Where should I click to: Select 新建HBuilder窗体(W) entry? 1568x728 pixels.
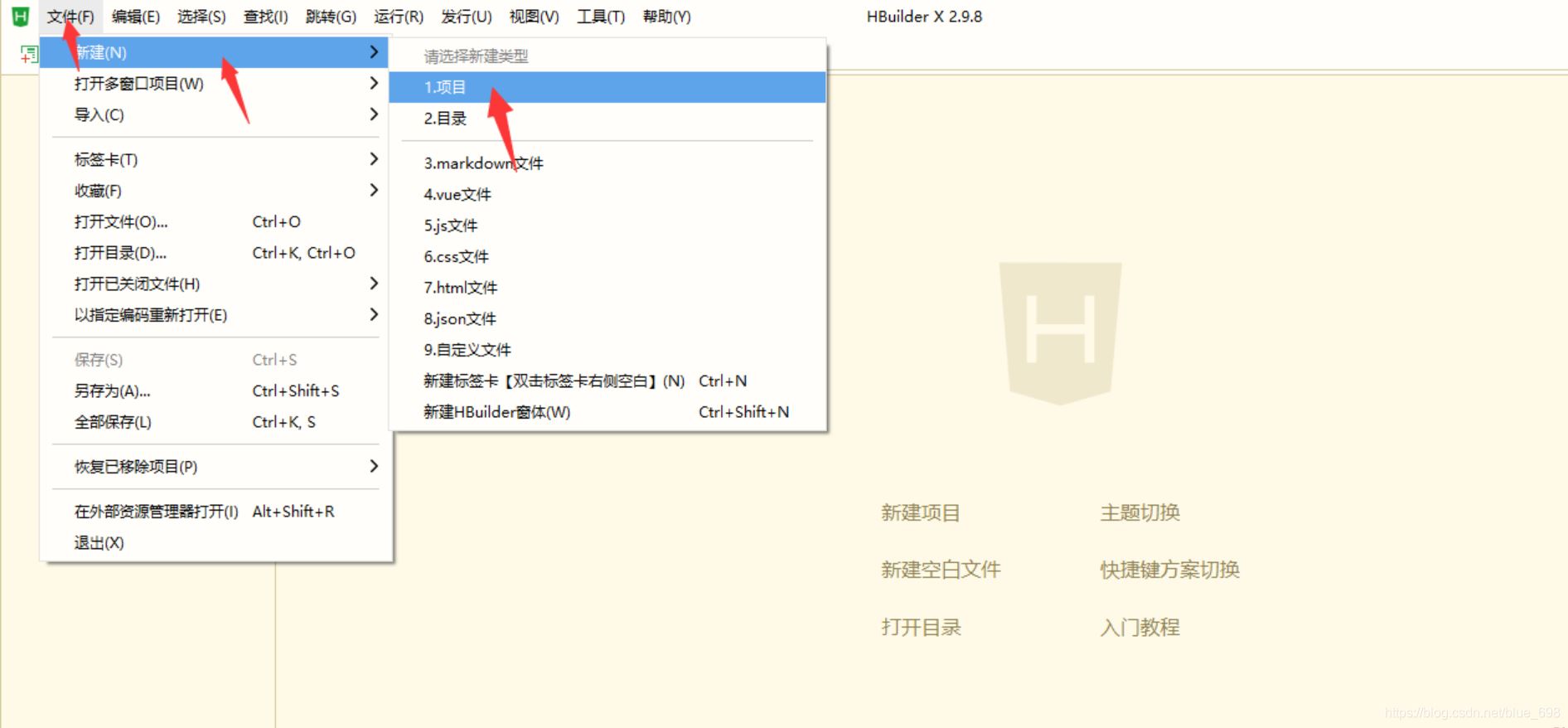[x=607, y=412]
